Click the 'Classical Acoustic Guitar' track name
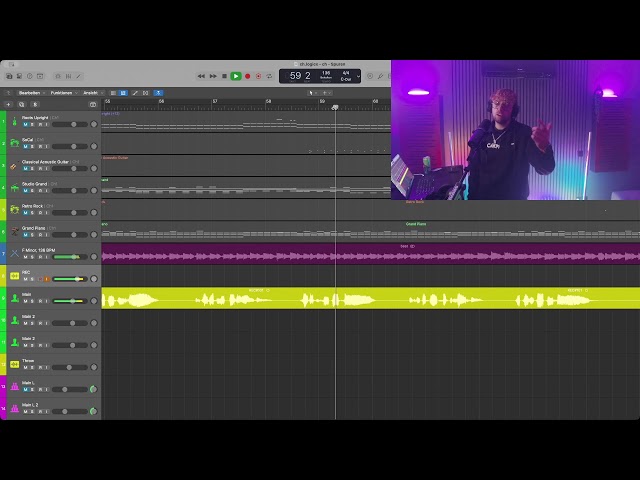 tap(45, 162)
